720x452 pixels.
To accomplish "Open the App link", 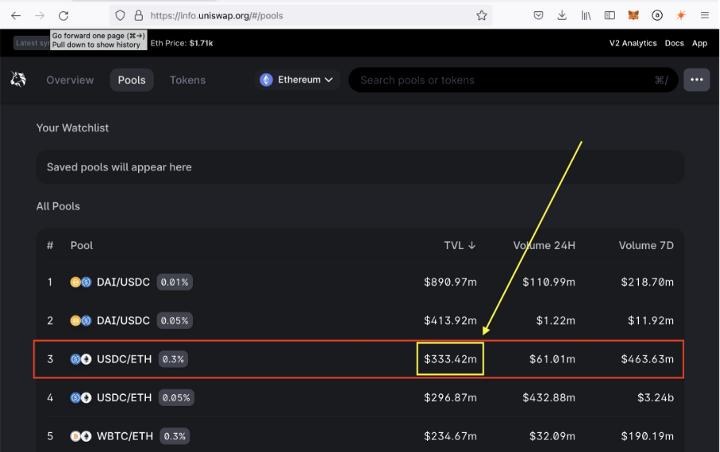I will 699,43.
